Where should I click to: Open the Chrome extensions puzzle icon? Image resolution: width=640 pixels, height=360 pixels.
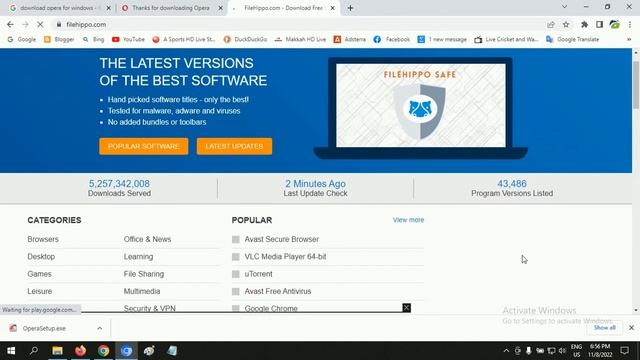[584, 24]
